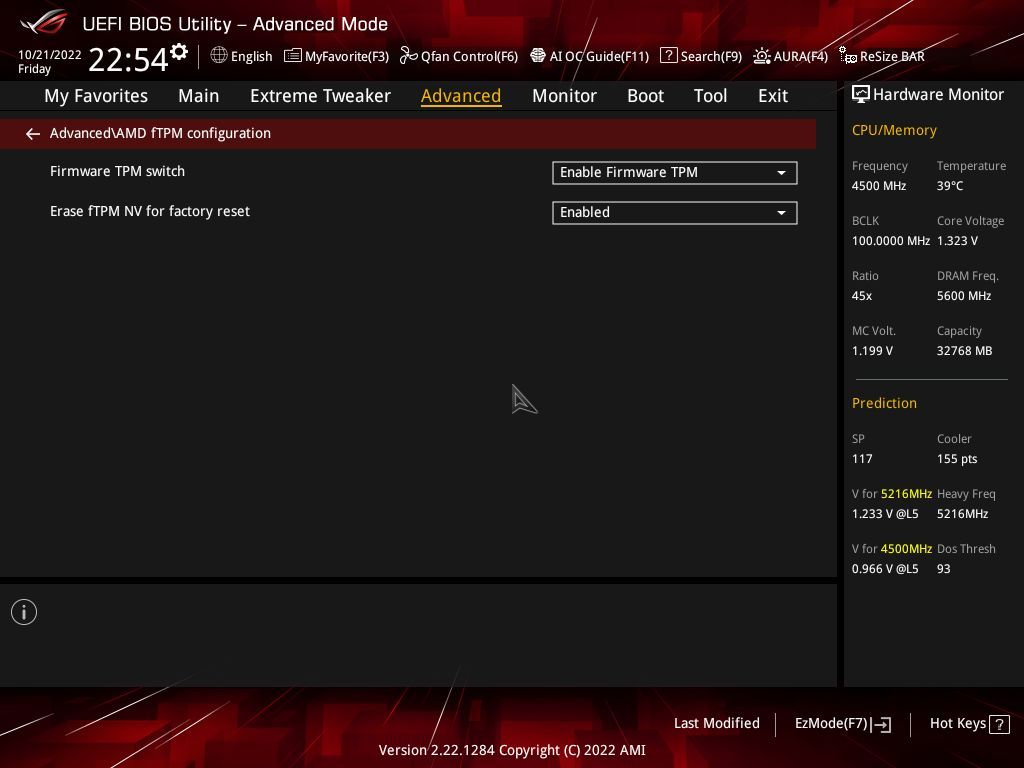1024x768 pixels.
Task: Switch to the Monitor tab
Action: (x=564, y=96)
